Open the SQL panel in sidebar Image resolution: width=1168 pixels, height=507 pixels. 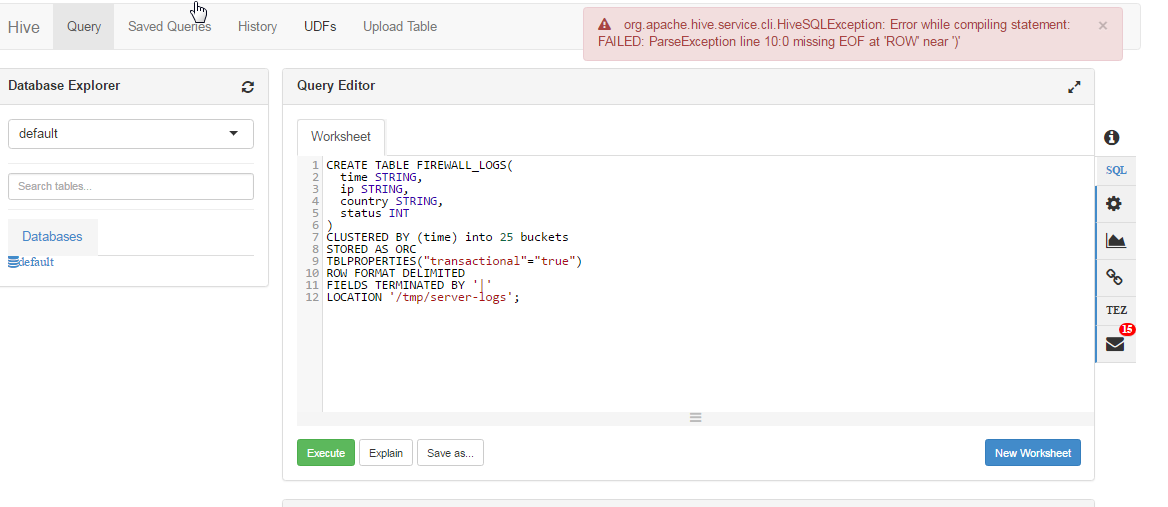(x=1116, y=170)
